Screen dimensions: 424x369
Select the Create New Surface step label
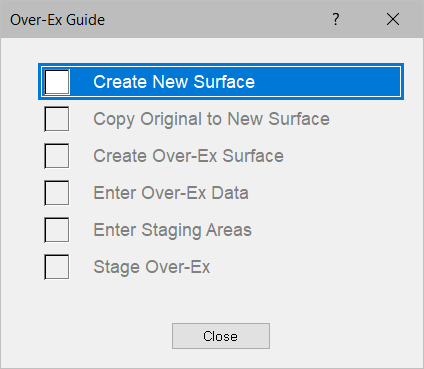[174, 82]
